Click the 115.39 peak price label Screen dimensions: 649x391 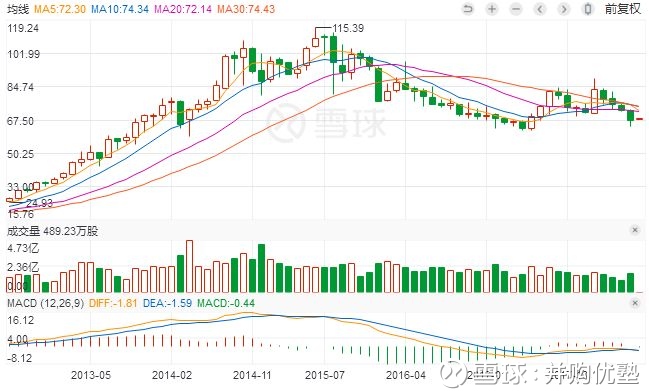point(348,28)
